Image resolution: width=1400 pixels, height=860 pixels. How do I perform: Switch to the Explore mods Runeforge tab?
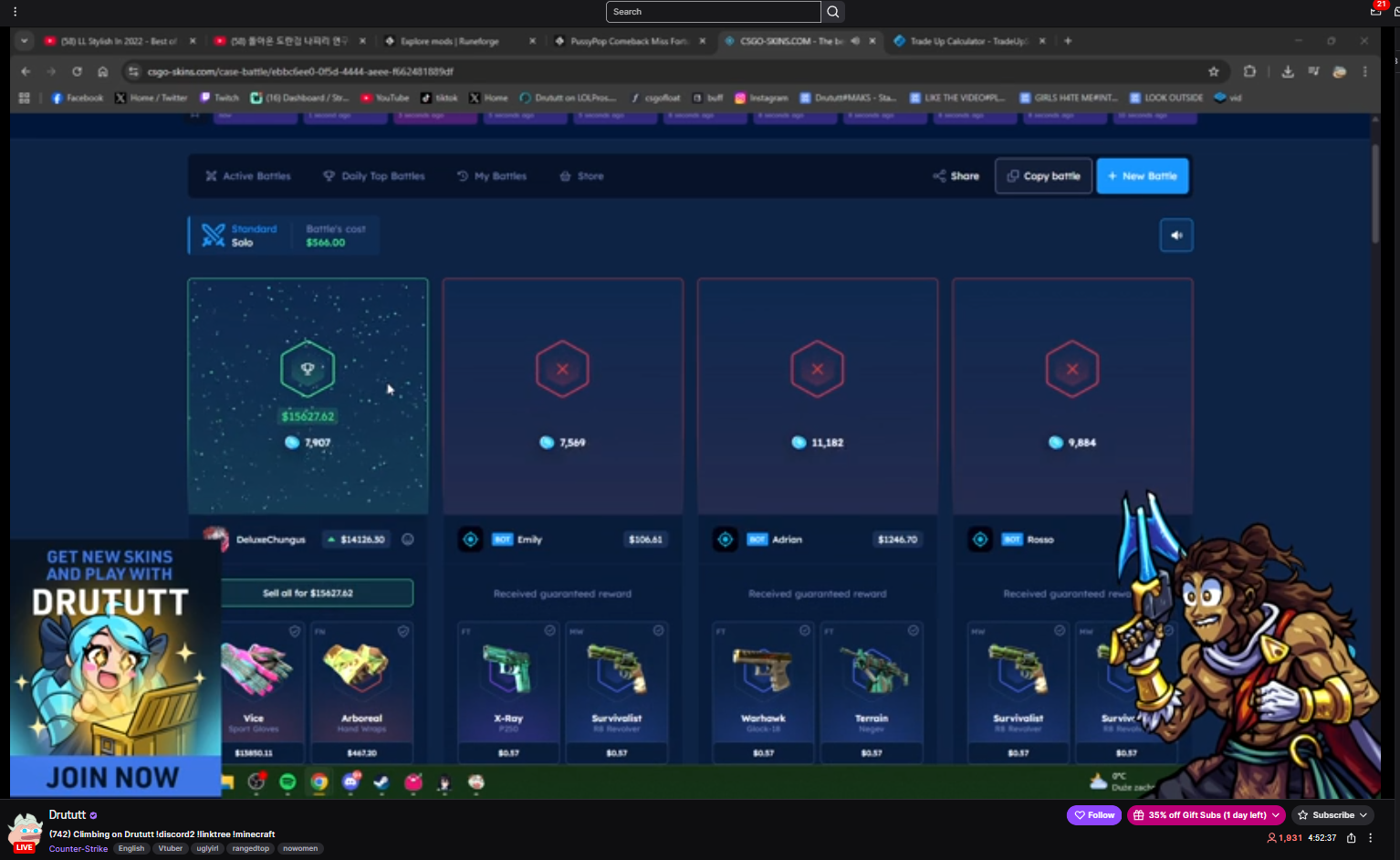[x=461, y=41]
